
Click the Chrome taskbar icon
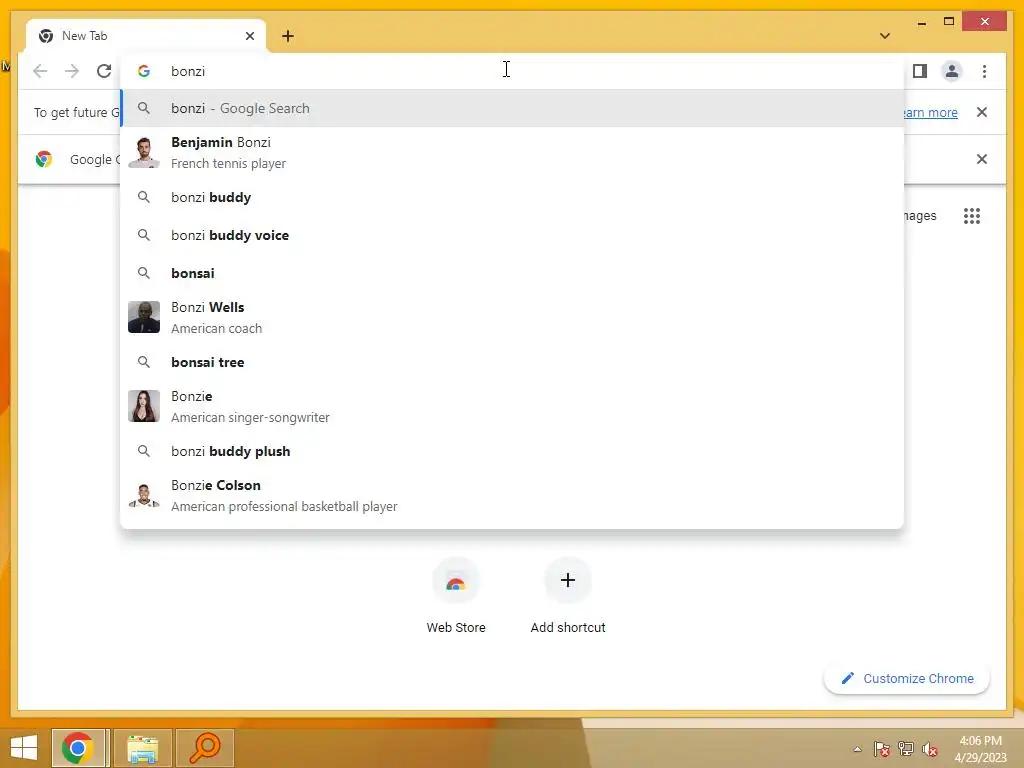point(78,748)
